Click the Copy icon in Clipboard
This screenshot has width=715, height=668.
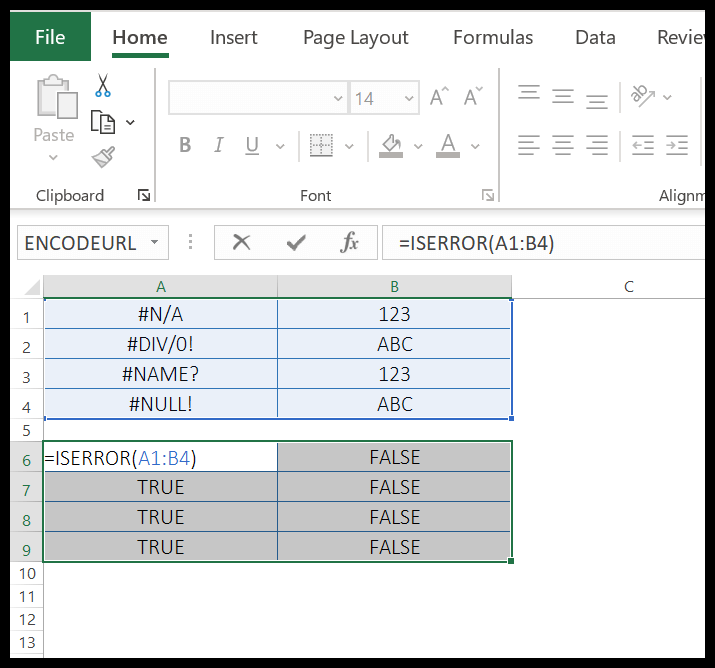103,122
